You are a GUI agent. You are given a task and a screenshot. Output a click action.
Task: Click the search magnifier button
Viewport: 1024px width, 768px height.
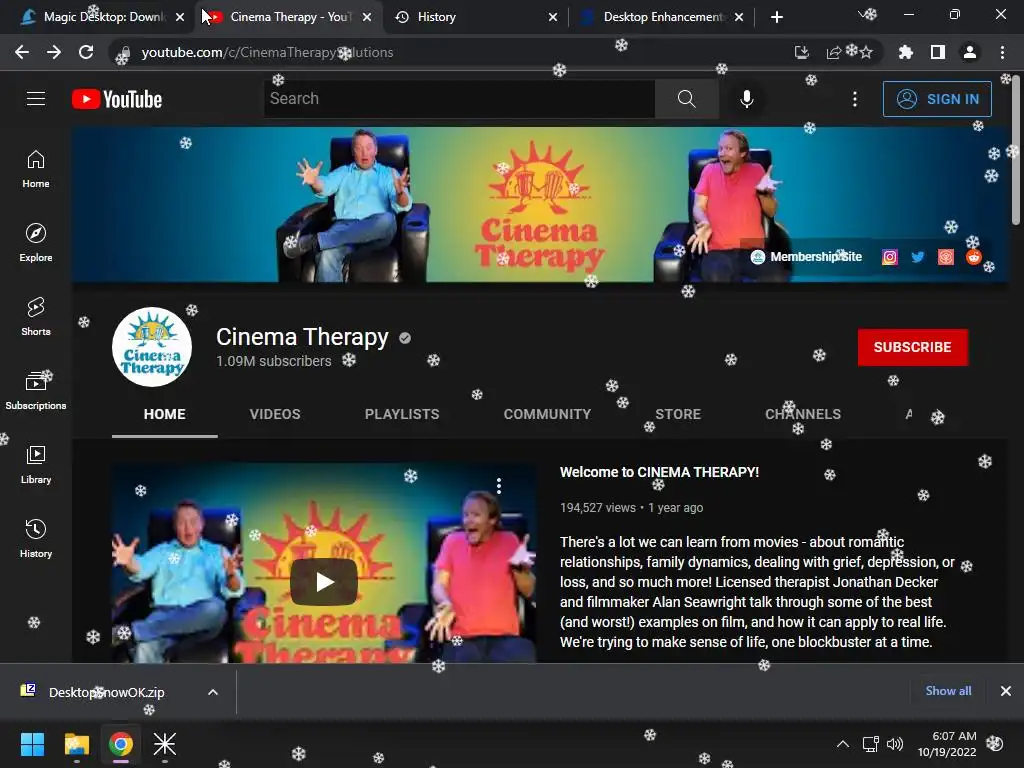coord(686,99)
